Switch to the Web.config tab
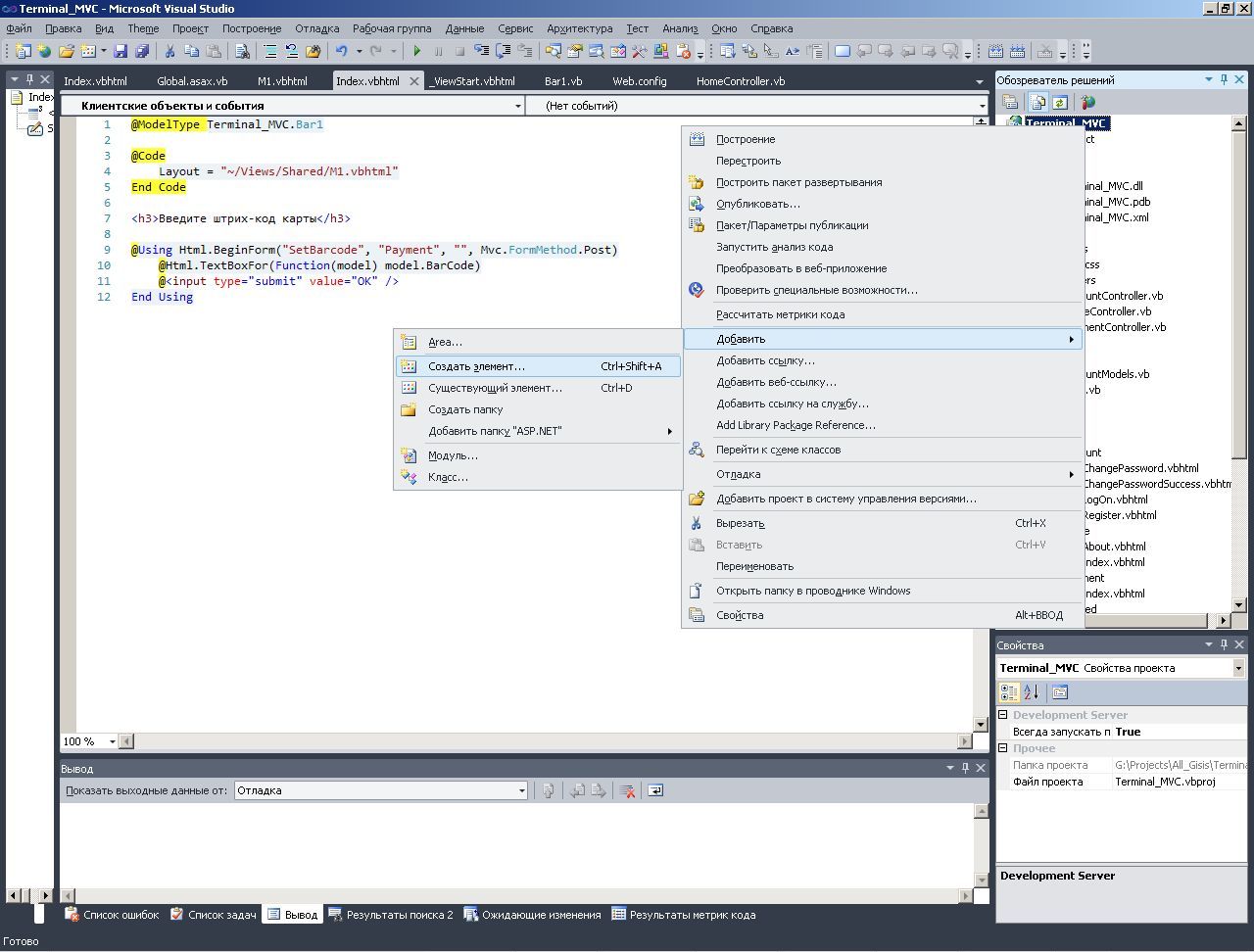1254x952 pixels. coord(640,81)
